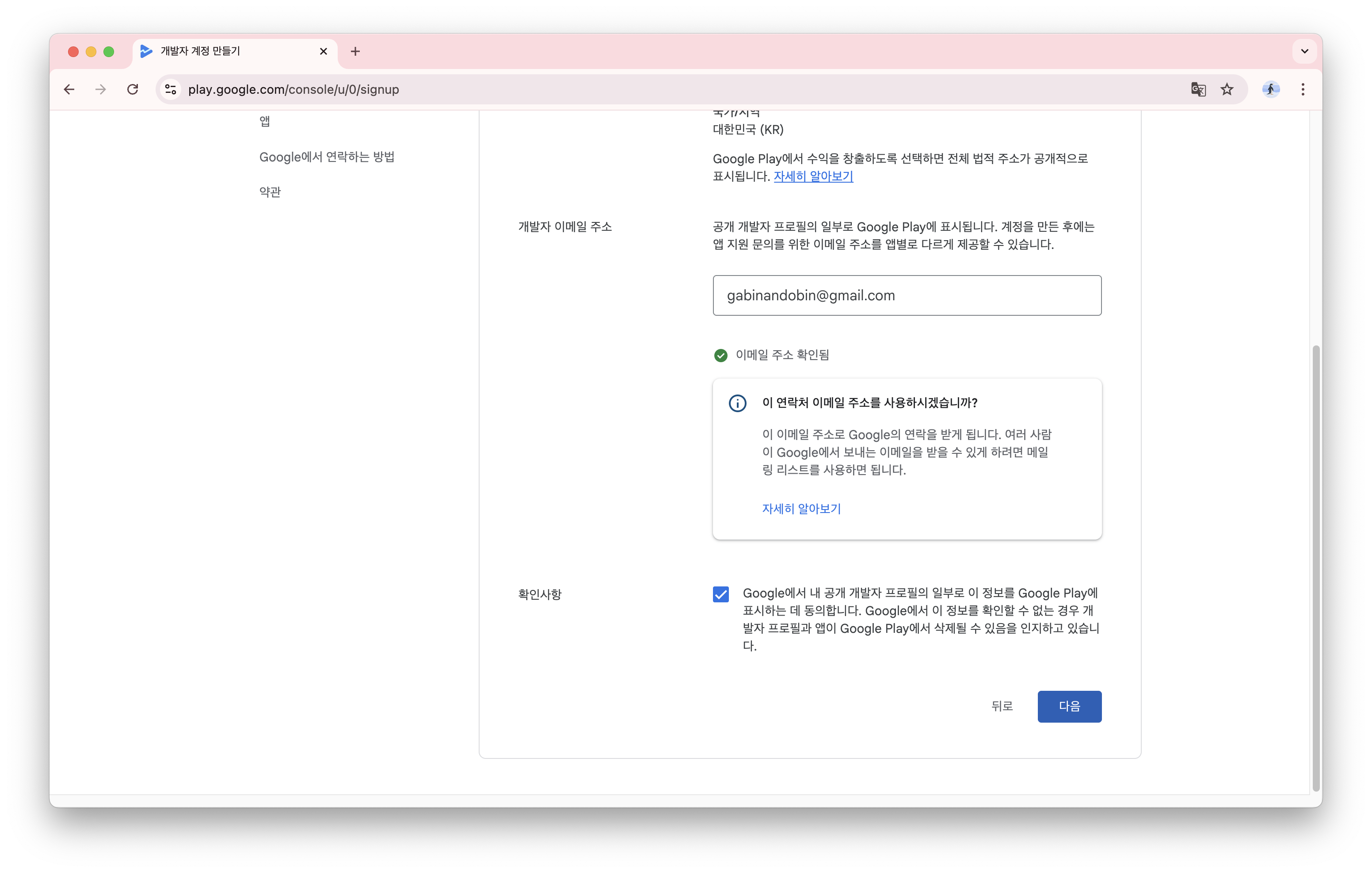This screenshot has height=873, width=1372.
Task: Click the info icon in contact email card
Action: (x=737, y=403)
